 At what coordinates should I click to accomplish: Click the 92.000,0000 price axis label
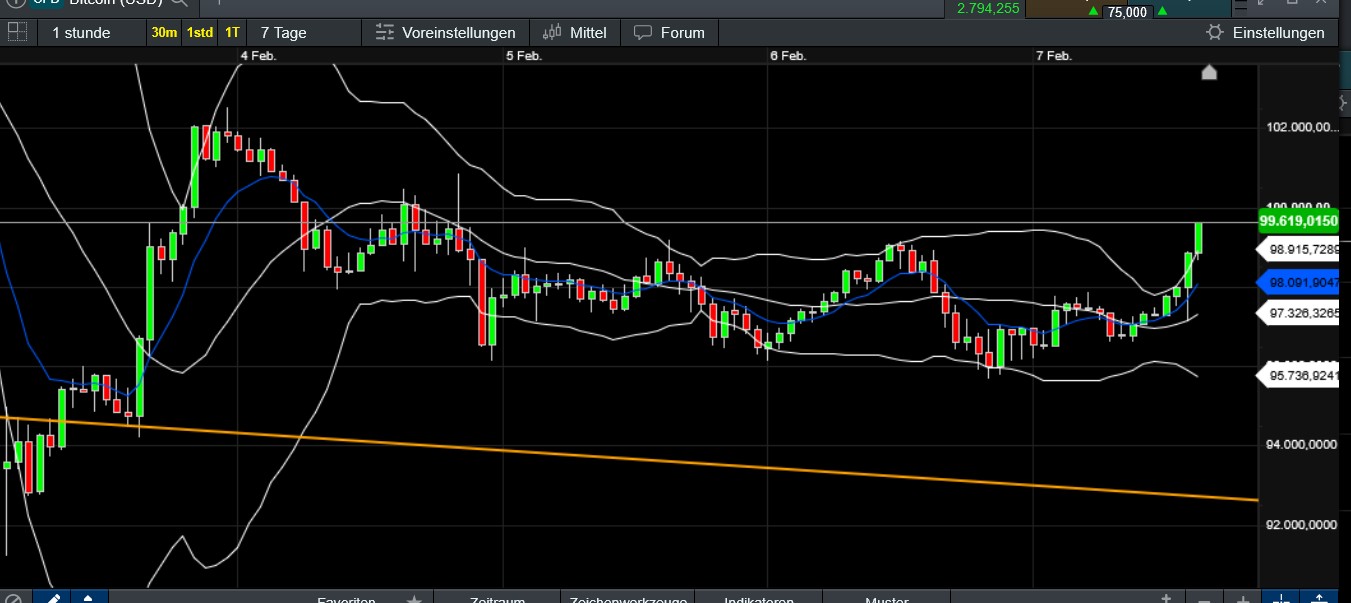1302,524
